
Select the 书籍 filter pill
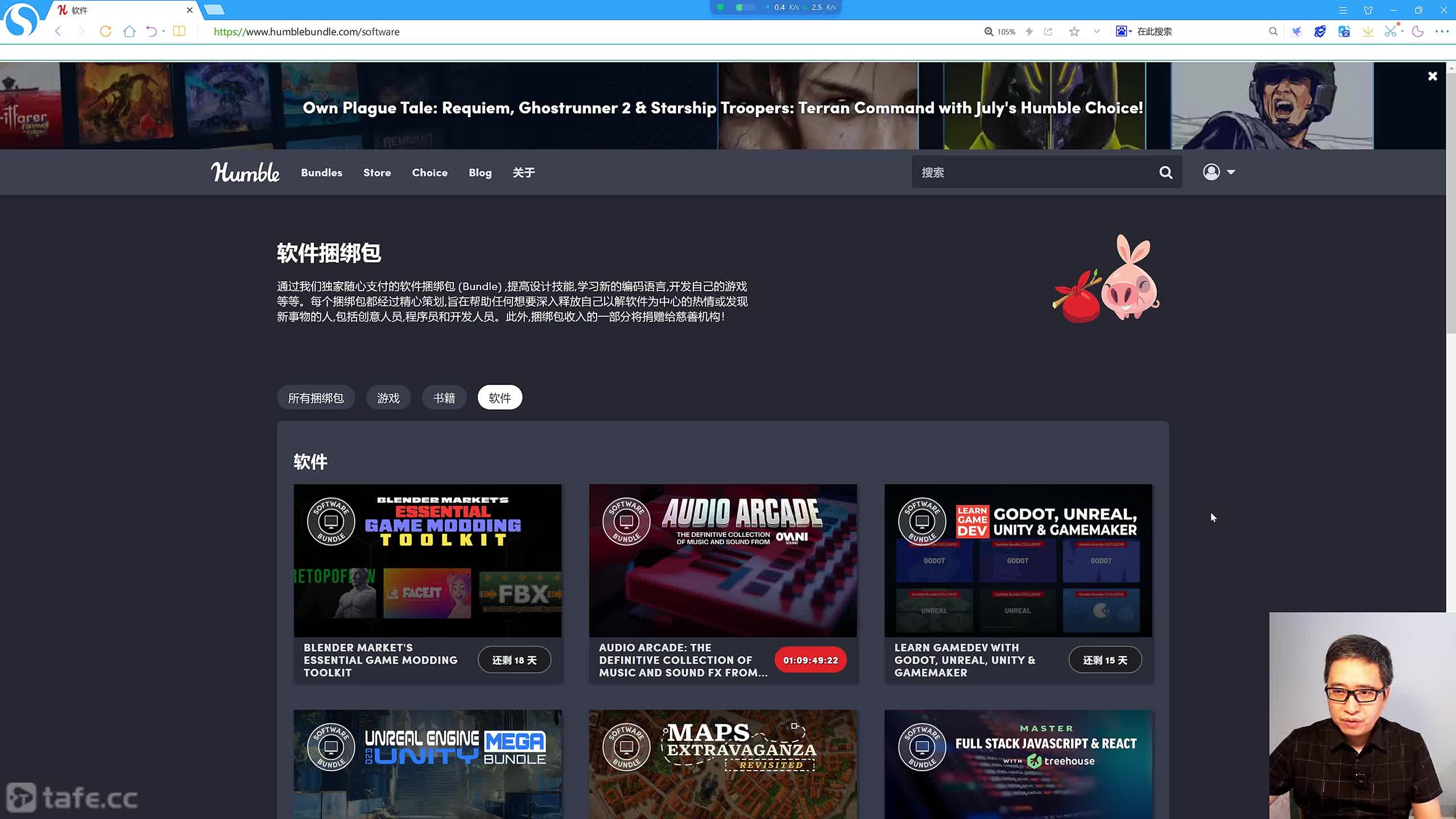444,398
